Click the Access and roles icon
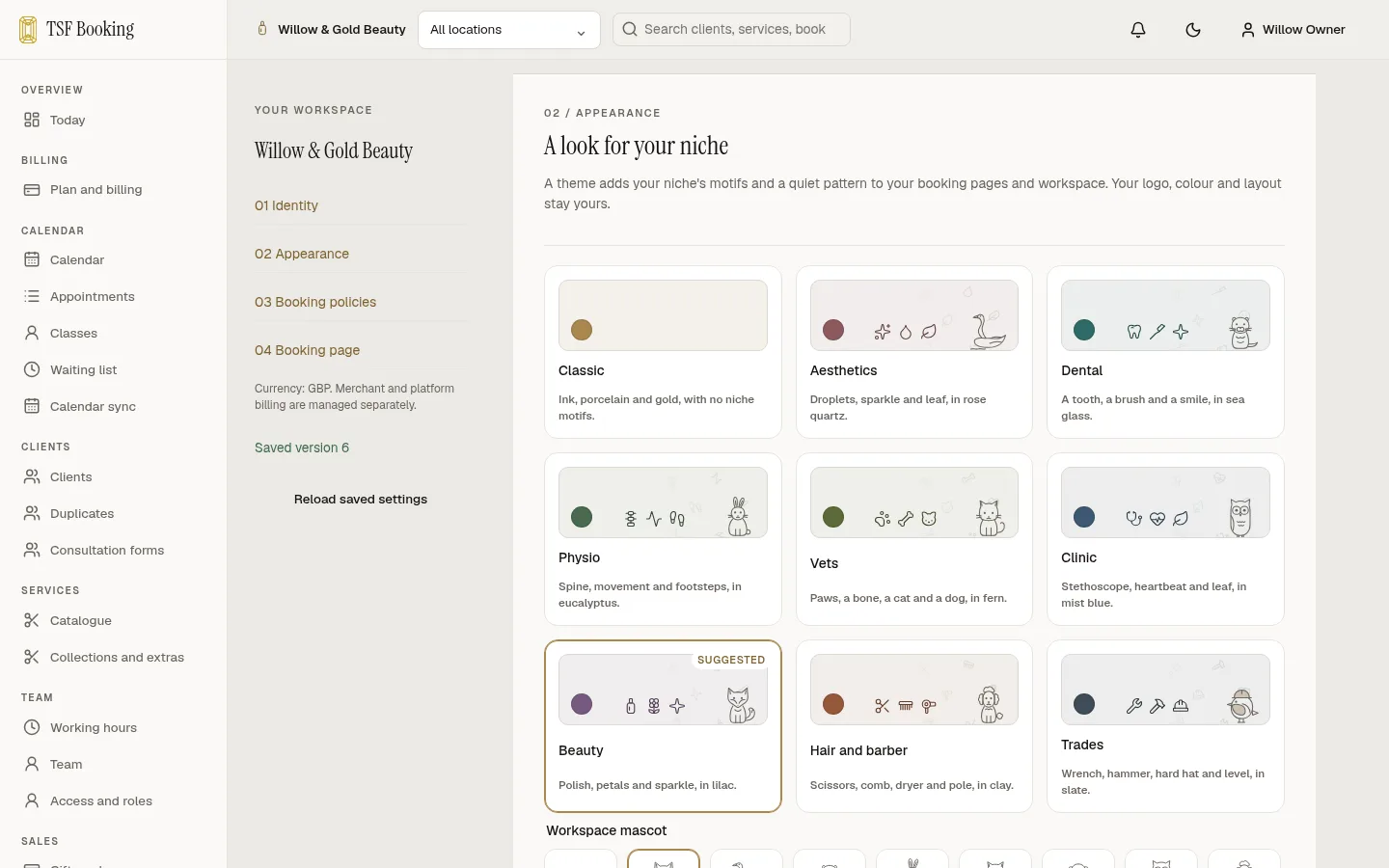The height and width of the screenshot is (868, 1389). click(32, 800)
